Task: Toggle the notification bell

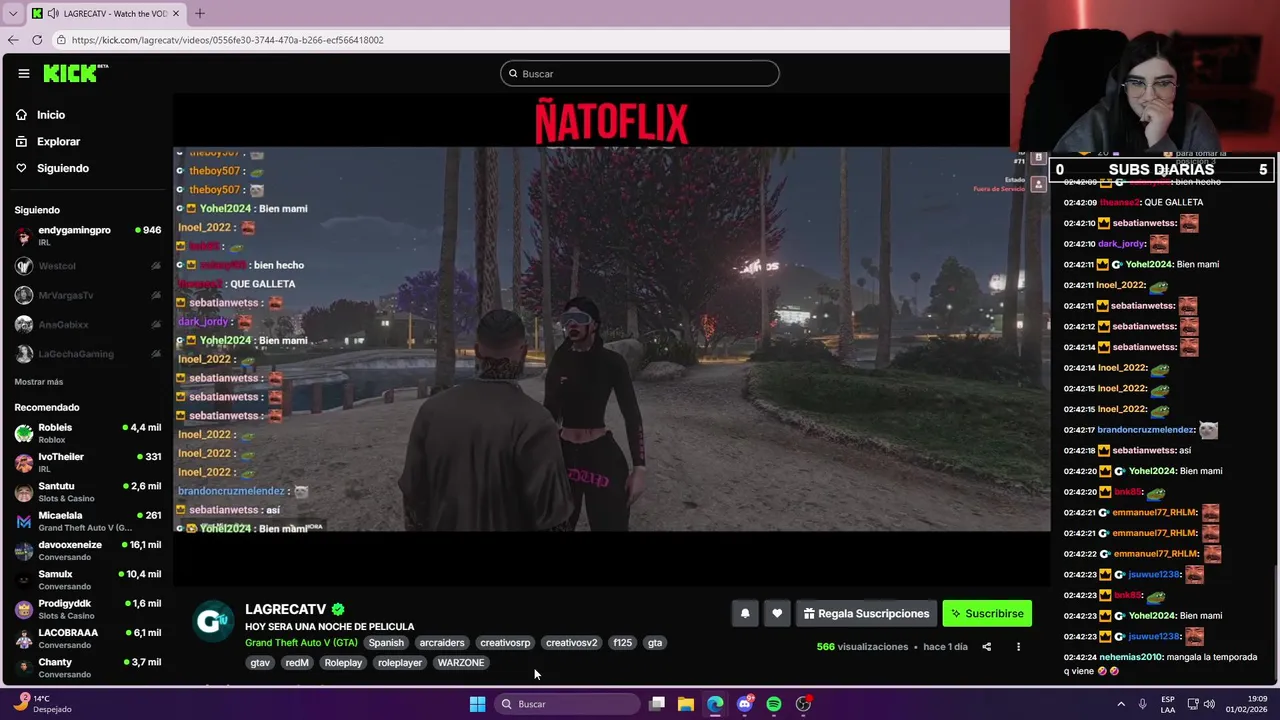Action: [745, 614]
